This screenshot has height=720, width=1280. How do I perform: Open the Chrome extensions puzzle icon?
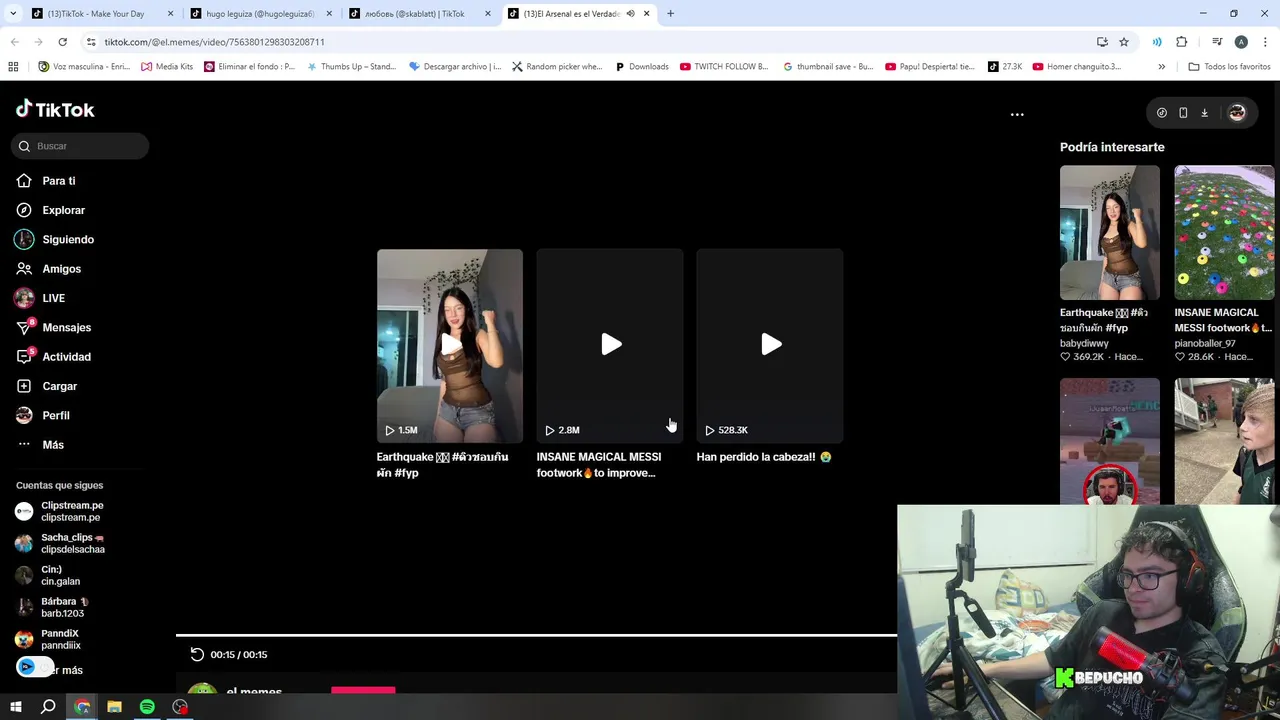[1181, 42]
